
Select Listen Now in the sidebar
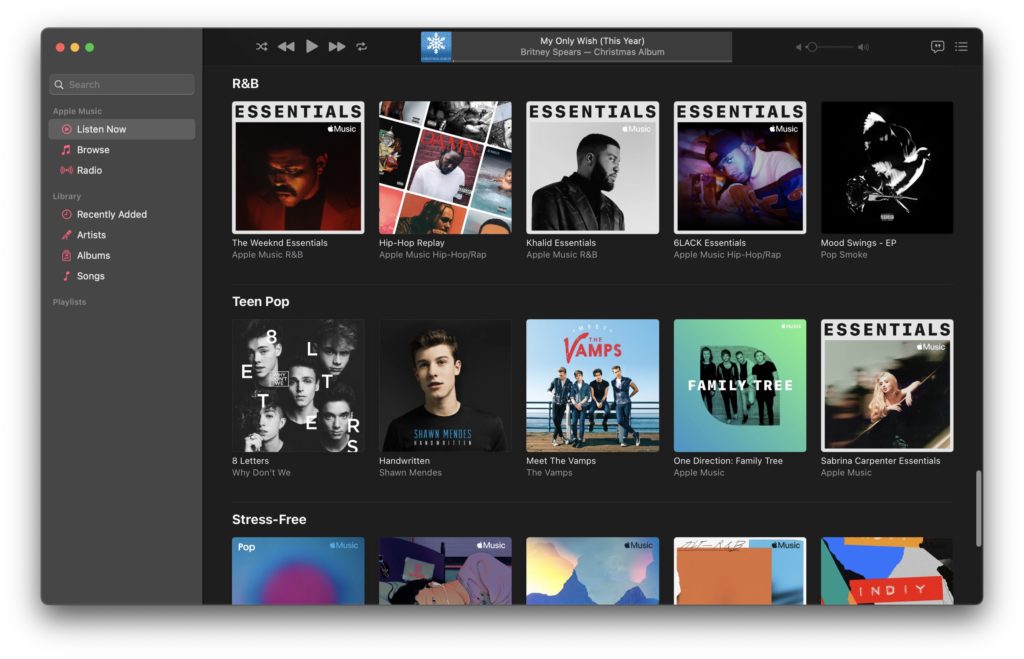(x=101, y=129)
